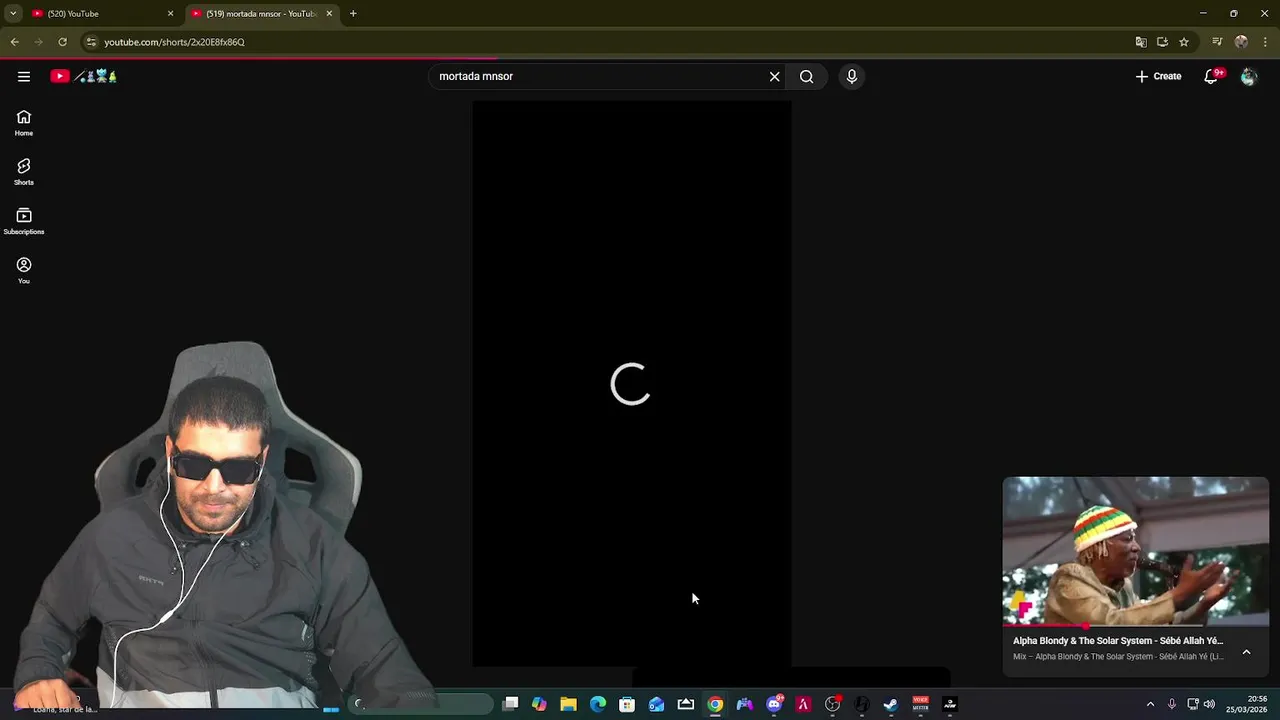The image size is (1280, 720).
Task: View site information icon in address bar
Action: (91, 42)
